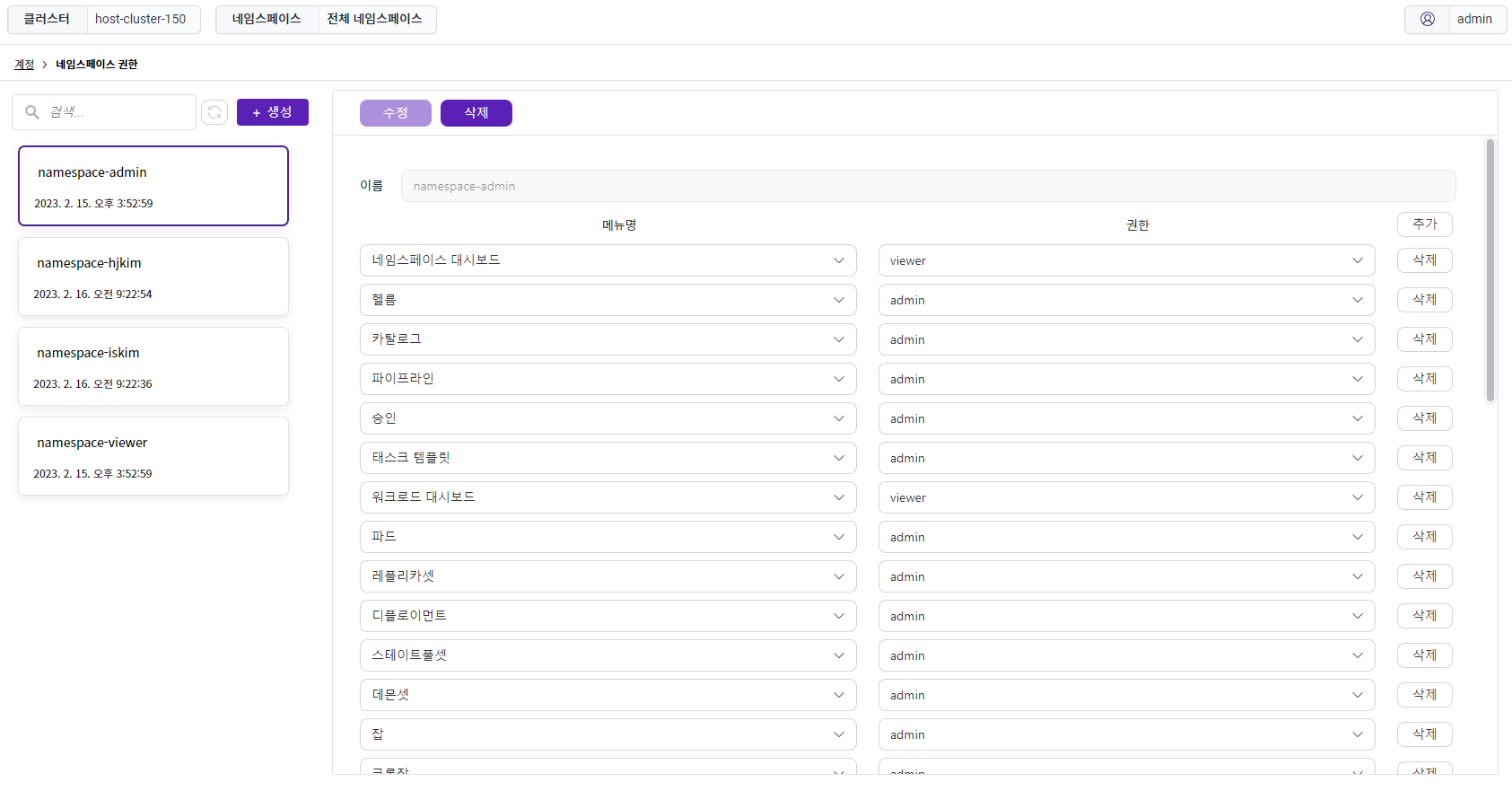
Task: Delete the 헬름 permission row
Action: [x=1425, y=300]
